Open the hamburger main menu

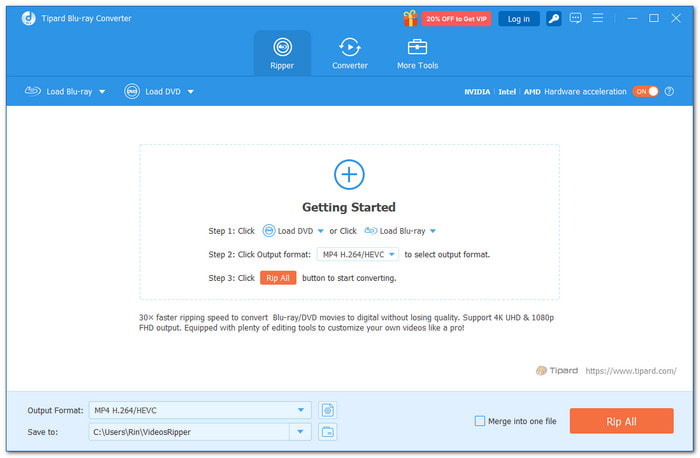click(597, 18)
